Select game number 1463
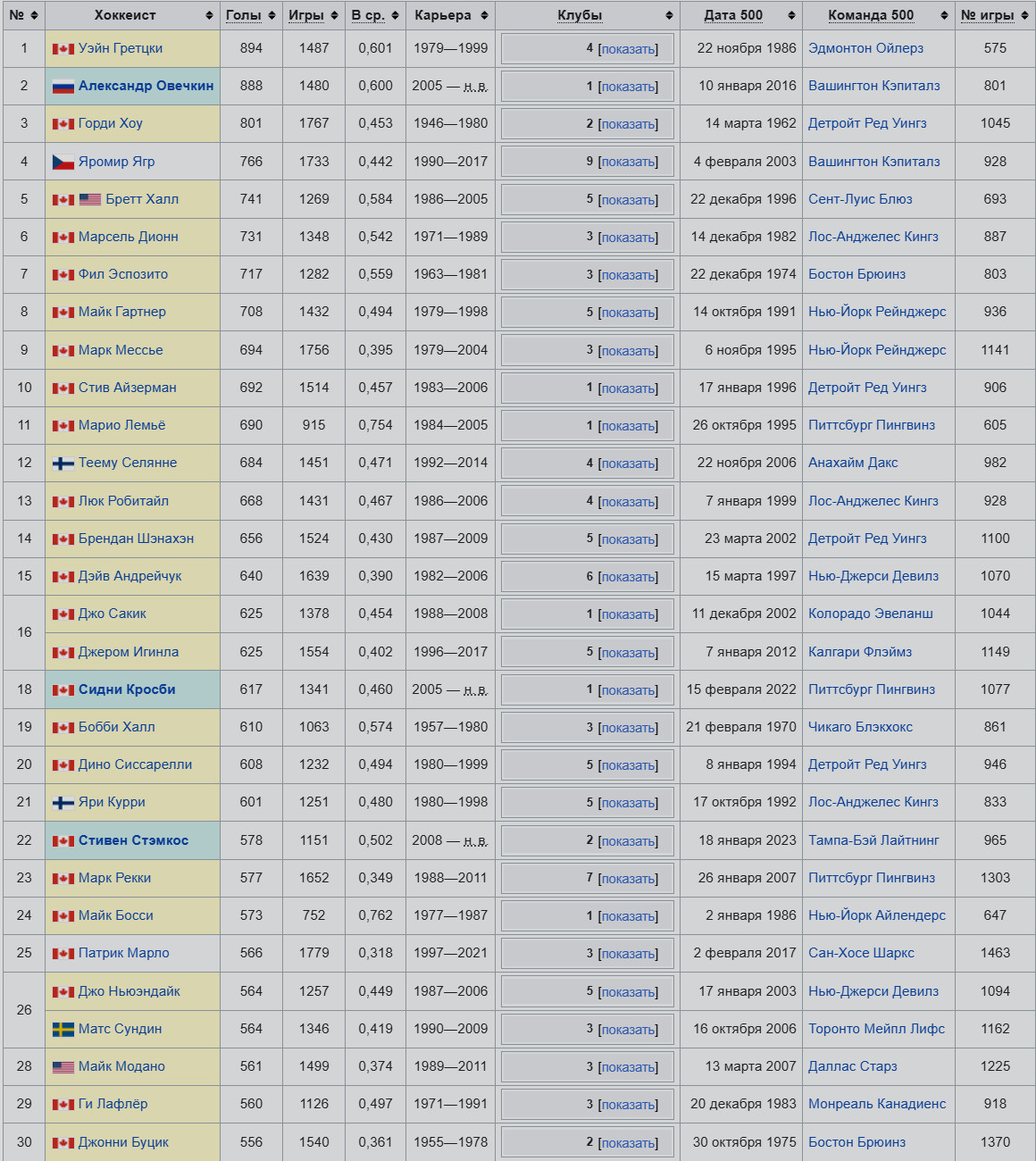 [995, 953]
